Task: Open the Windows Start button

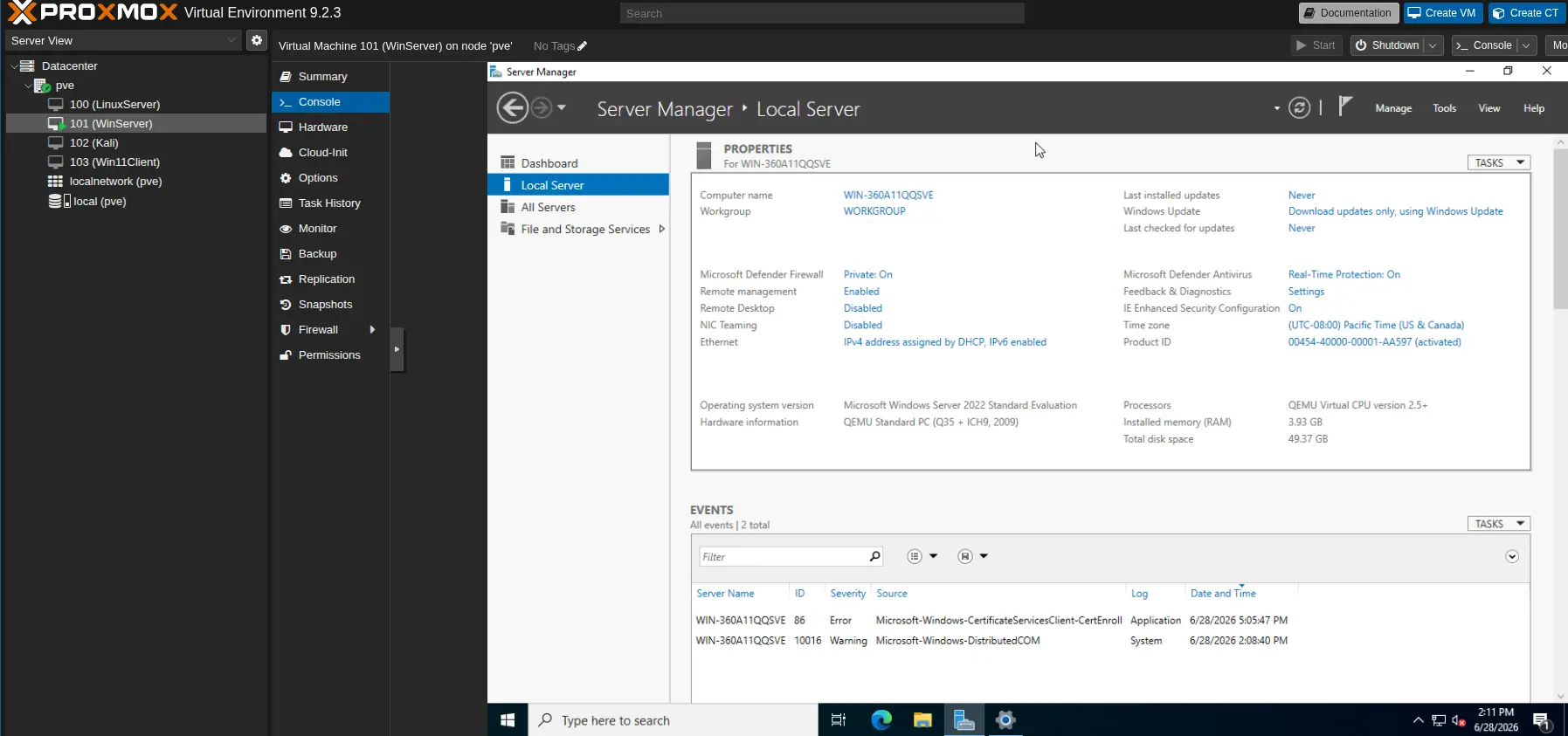Action: point(508,720)
